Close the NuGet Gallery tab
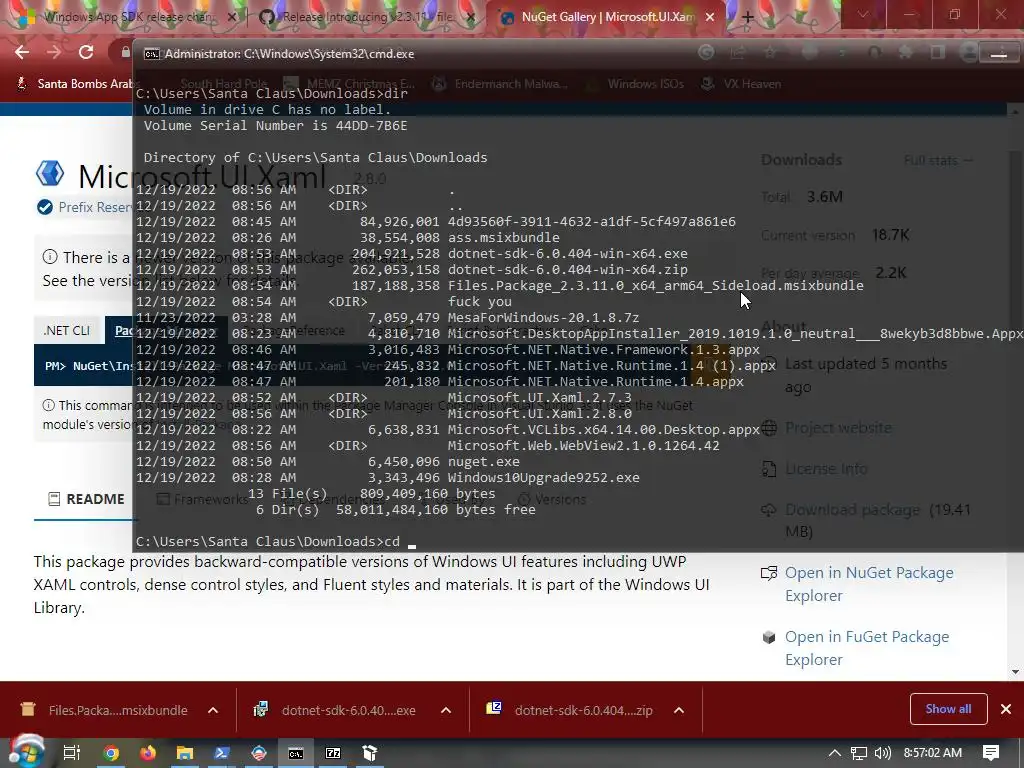Viewport: 1024px width, 768px height. (x=711, y=17)
